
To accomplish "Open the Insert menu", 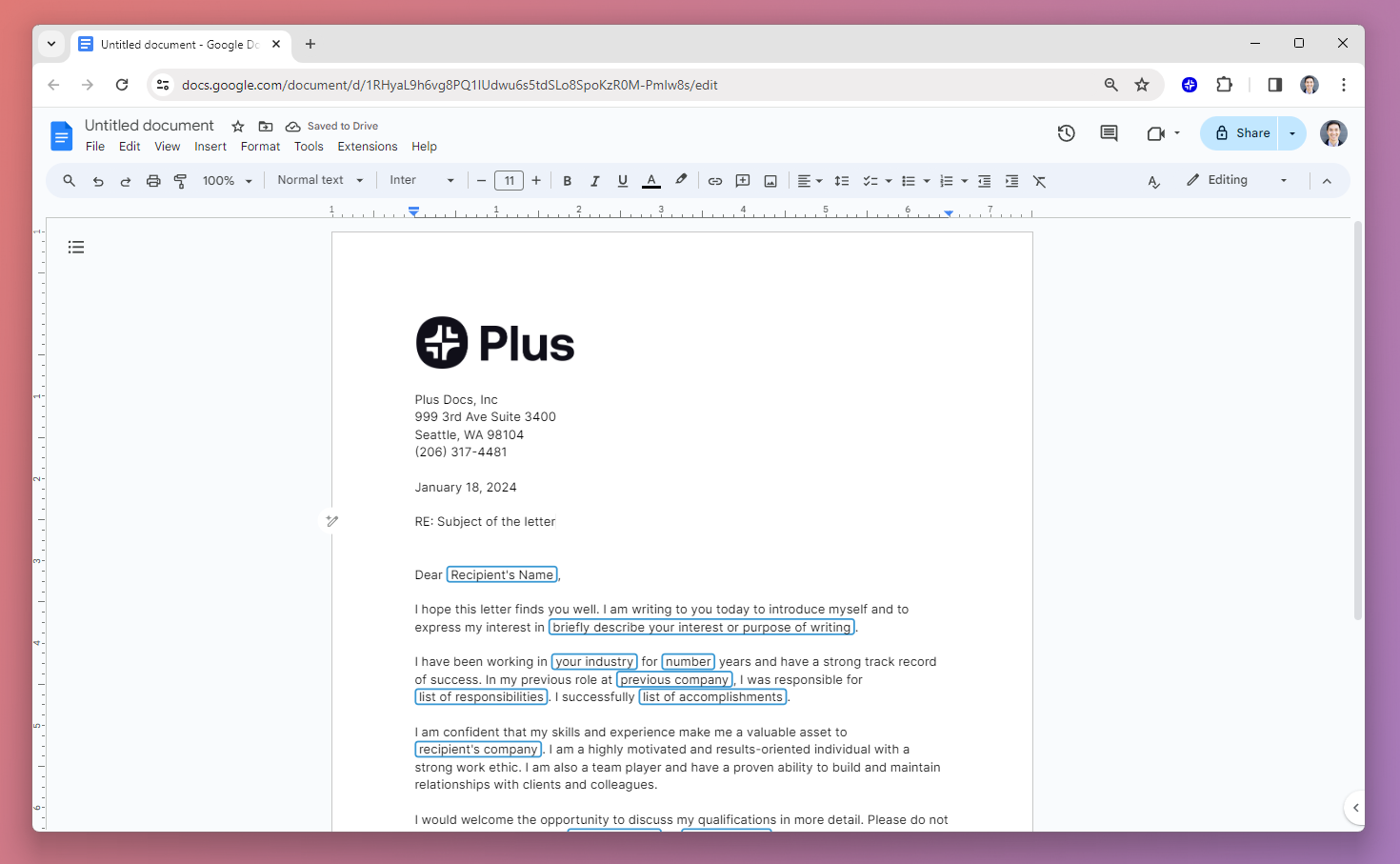I will tap(210, 146).
